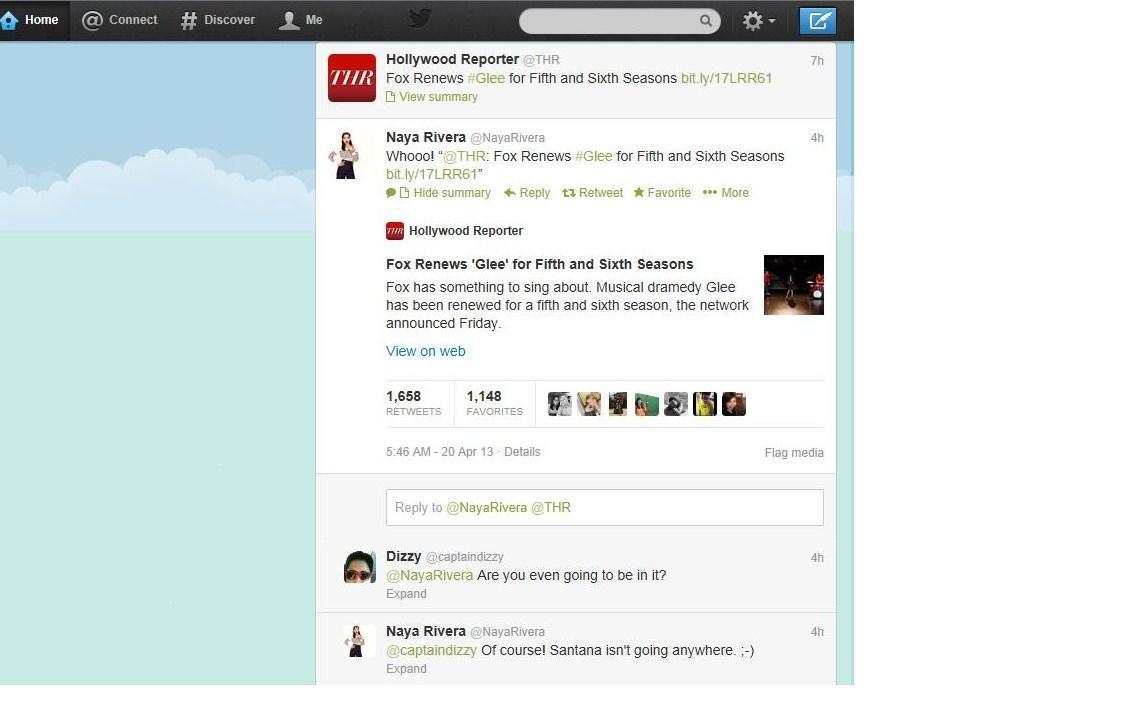Click 7h timestamp on THR tweet
This screenshot has height=707, width=1128.
817,60
